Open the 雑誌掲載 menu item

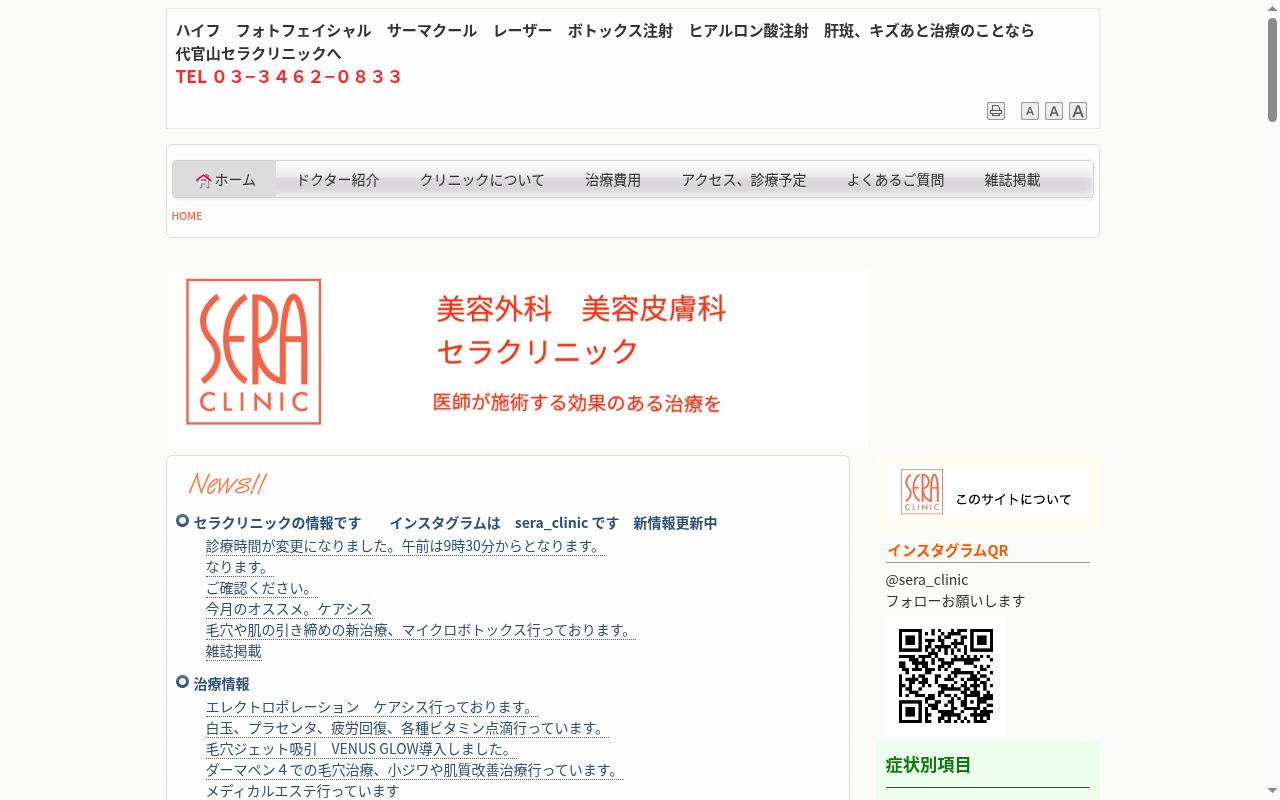1012,180
